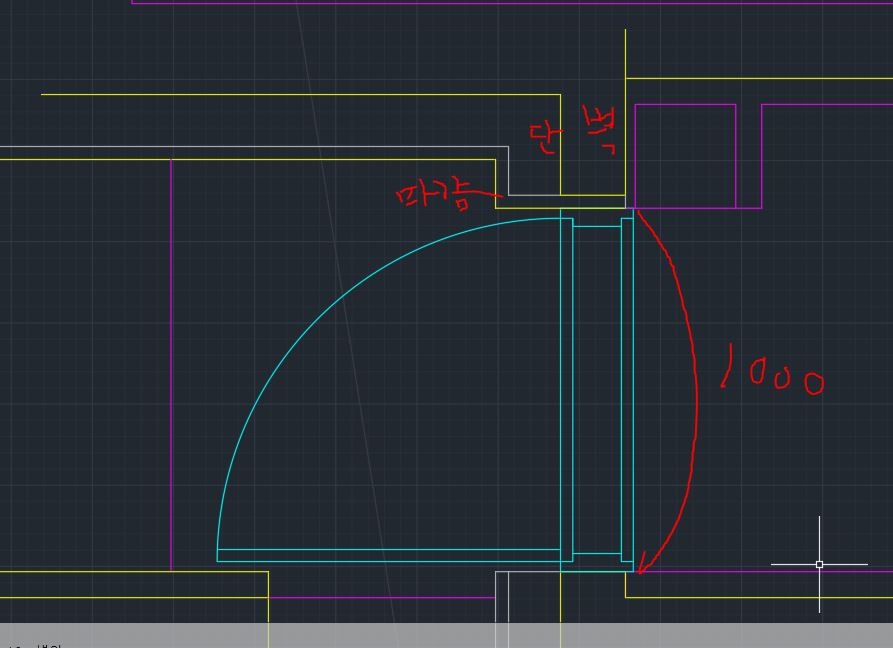Click the long yellow horizontal line near top
The width and height of the screenshot is (893, 648).
300,95
